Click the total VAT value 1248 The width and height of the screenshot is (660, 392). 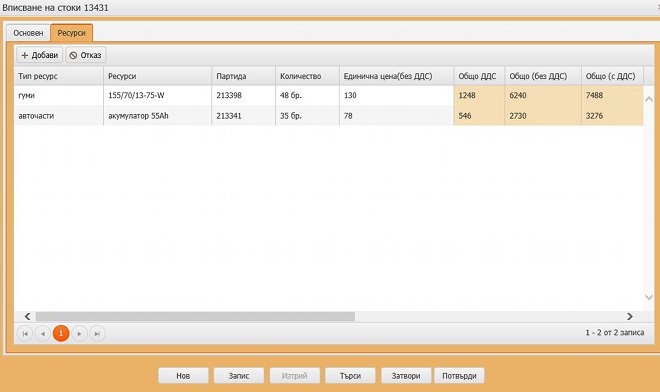[x=479, y=96]
